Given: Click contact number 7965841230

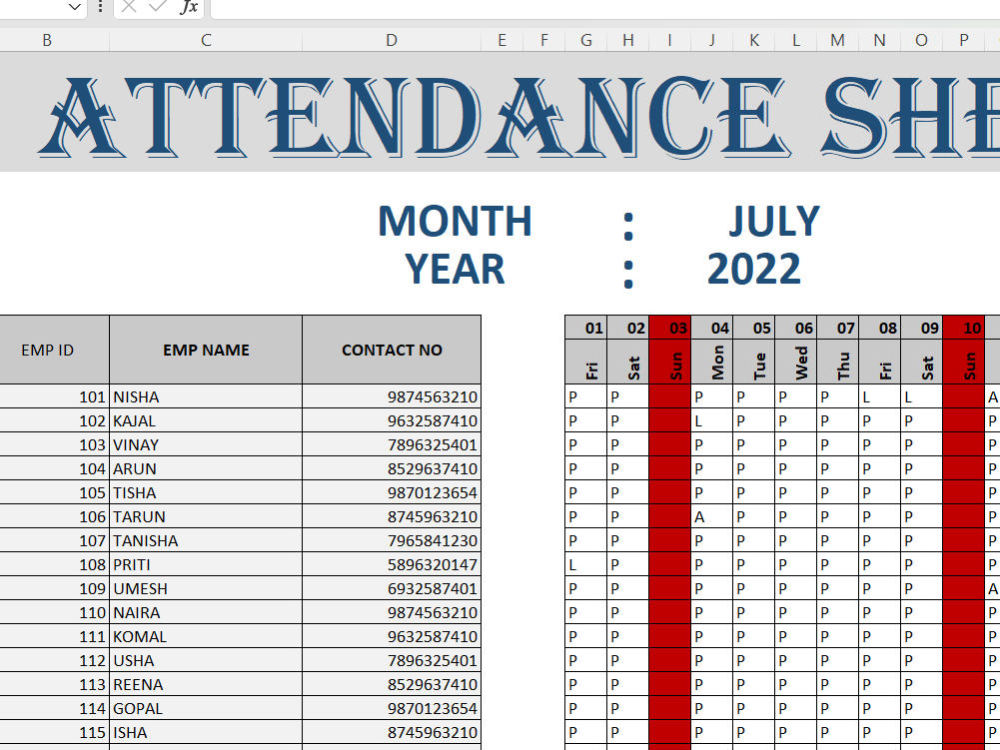Looking at the screenshot, I should point(392,540).
